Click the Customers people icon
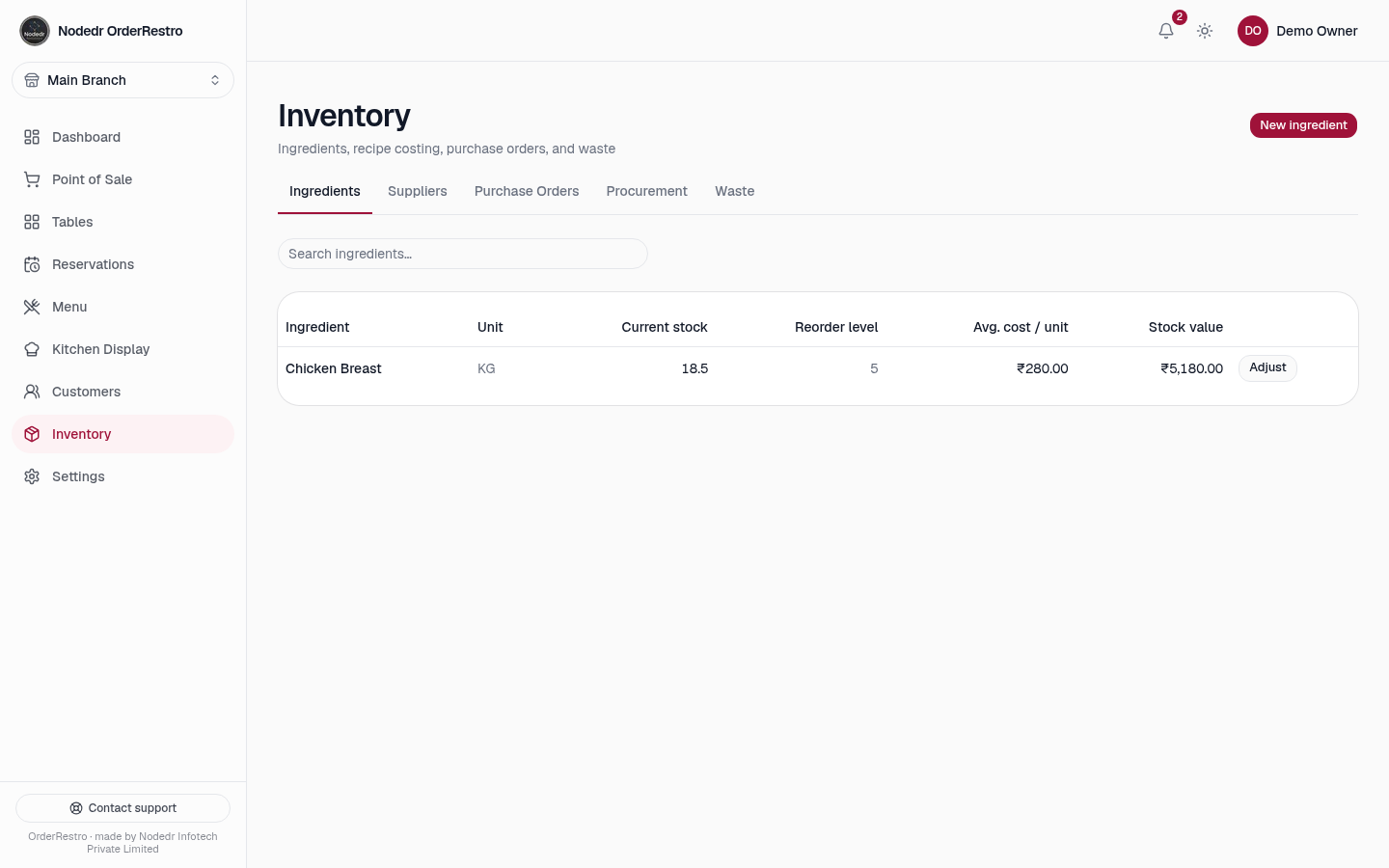The width and height of the screenshot is (1389, 868). 32,392
